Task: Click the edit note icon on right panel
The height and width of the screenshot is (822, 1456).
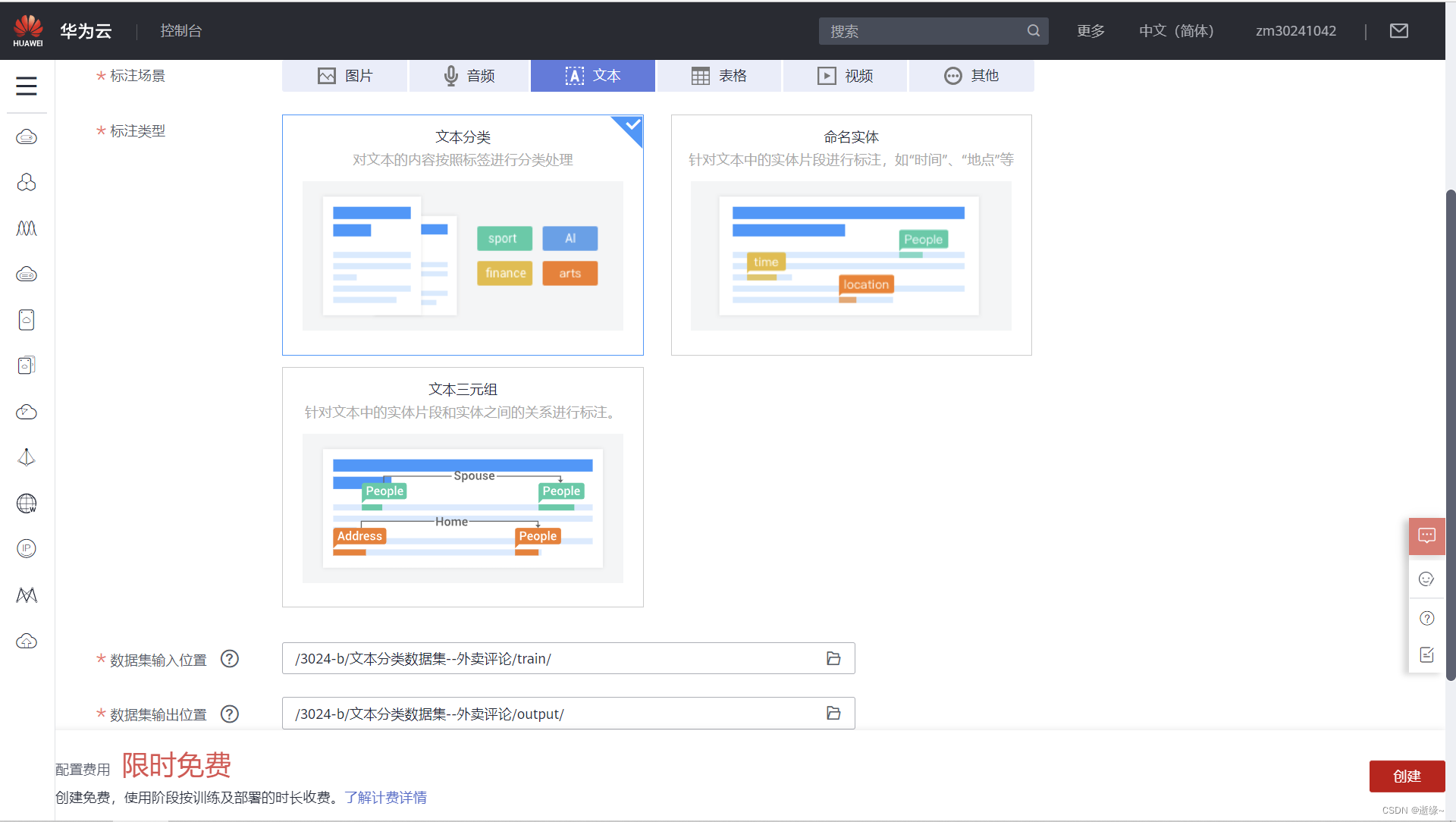Action: (x=1426, y=654)
